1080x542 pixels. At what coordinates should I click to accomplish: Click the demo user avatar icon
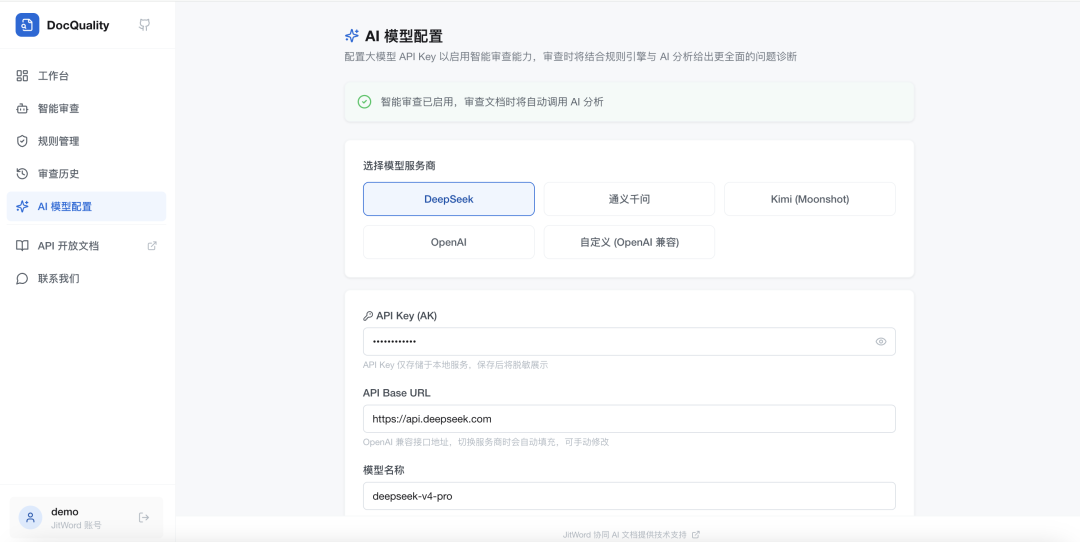[x=30, y=518]
